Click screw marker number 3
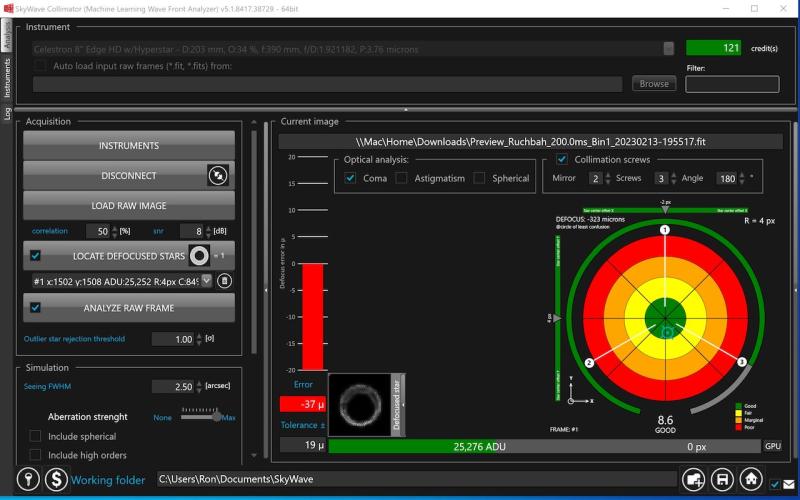This screenshot has height=500, width=800. point(742,362)
